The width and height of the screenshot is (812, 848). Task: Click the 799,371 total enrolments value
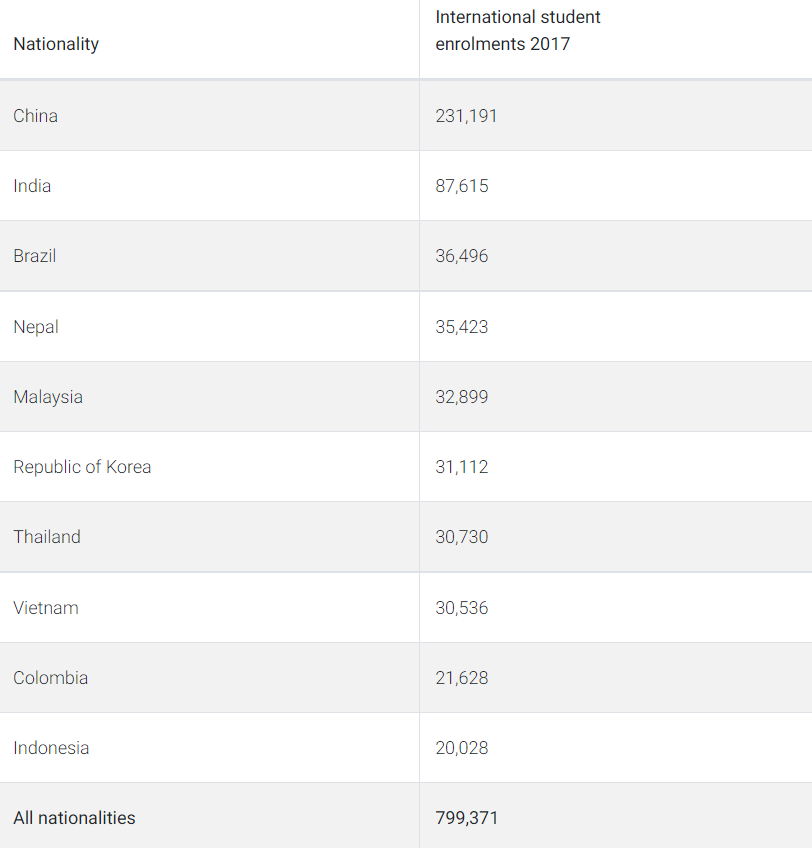click(x=466, y=818)
